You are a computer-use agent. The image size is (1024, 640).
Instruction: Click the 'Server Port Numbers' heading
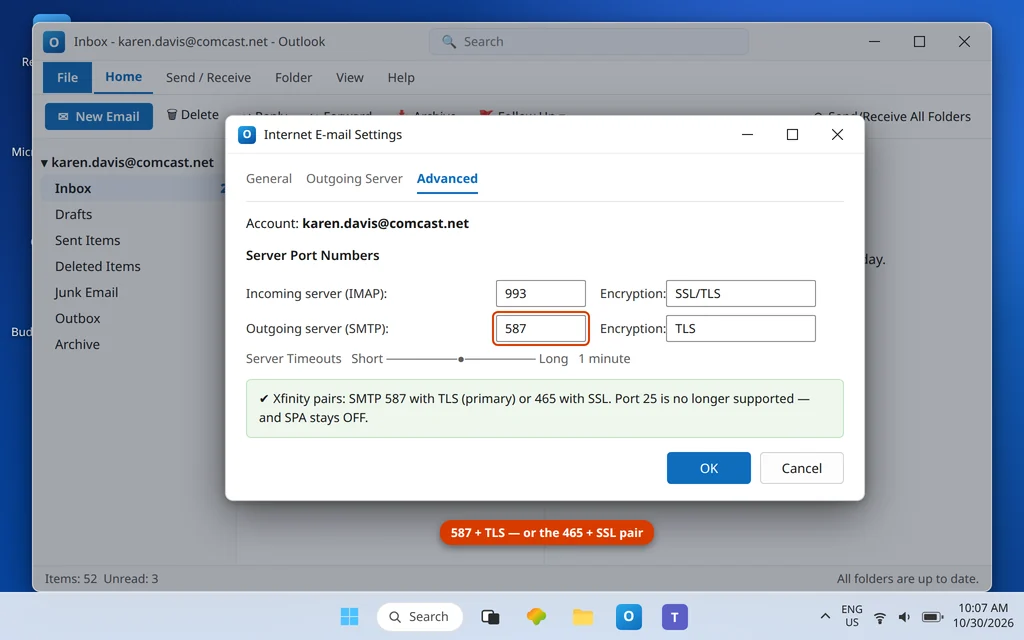(312, 255)
